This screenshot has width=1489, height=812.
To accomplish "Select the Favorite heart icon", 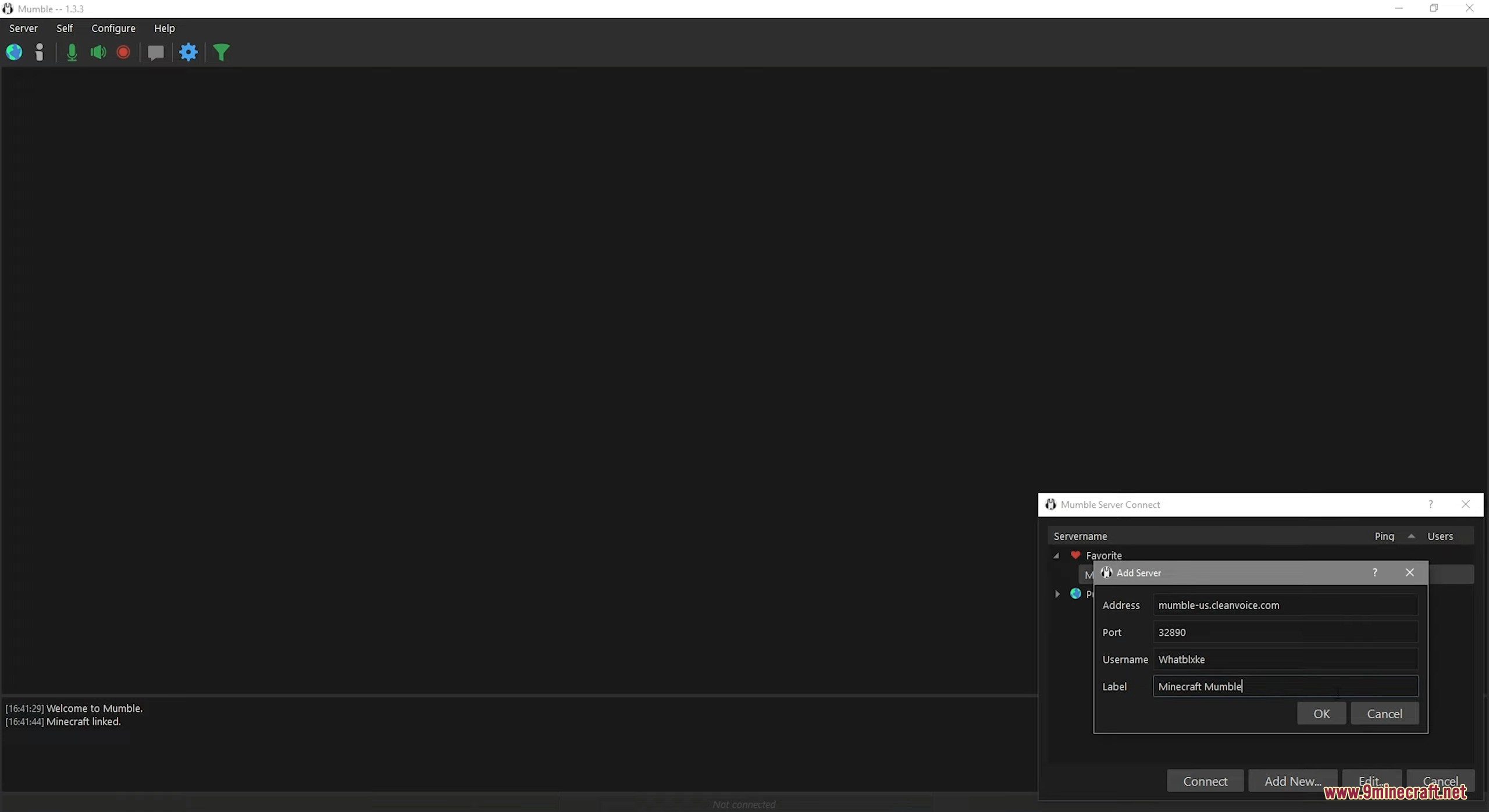I will (1075, 555).
